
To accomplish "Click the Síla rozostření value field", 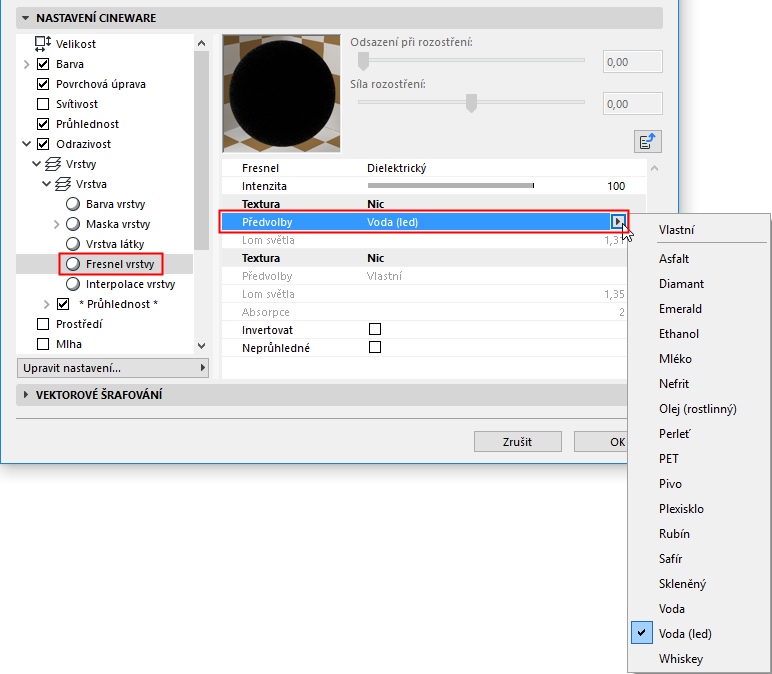I will (x=632, y=104).
